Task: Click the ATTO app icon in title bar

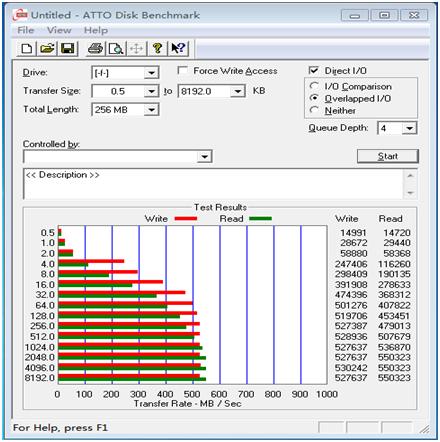Action: tap(20, 15)
